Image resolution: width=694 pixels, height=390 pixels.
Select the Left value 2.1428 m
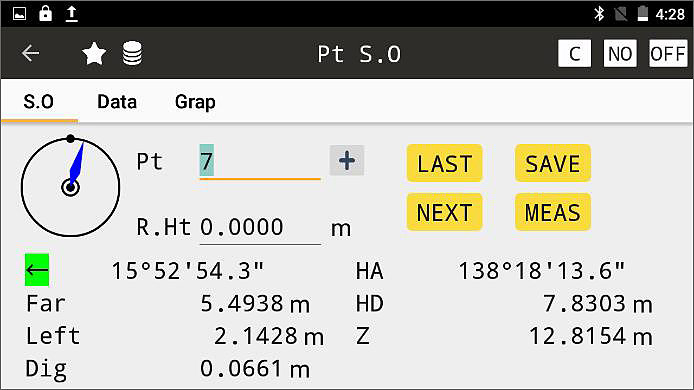pyautogui.click(x=269, y=336)
